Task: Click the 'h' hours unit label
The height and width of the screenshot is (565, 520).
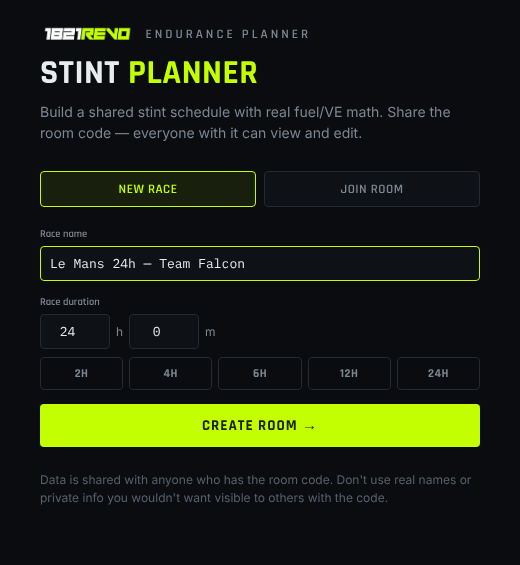Action: pyautogui.click(x=119, y=332)
